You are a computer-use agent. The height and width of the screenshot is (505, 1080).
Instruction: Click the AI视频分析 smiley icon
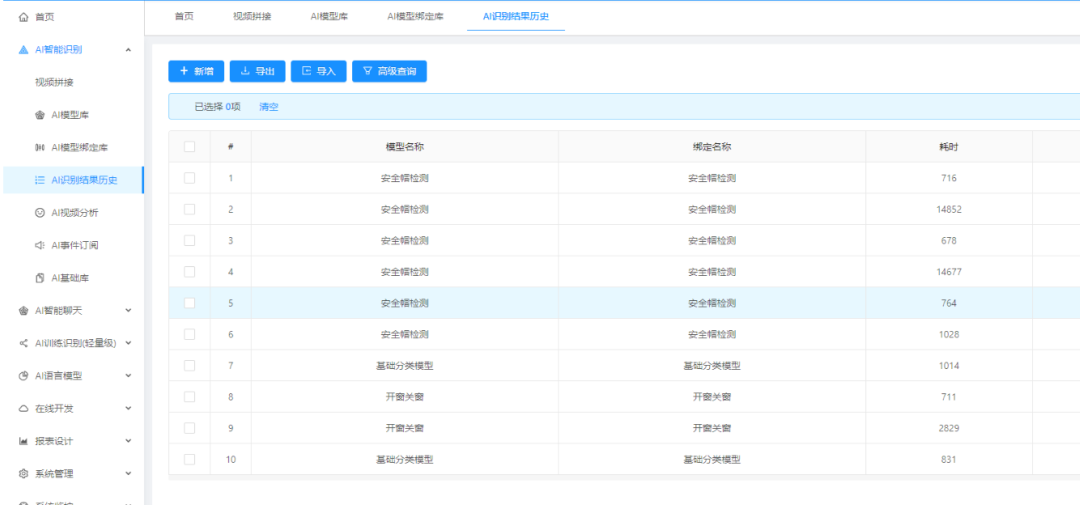40,213
